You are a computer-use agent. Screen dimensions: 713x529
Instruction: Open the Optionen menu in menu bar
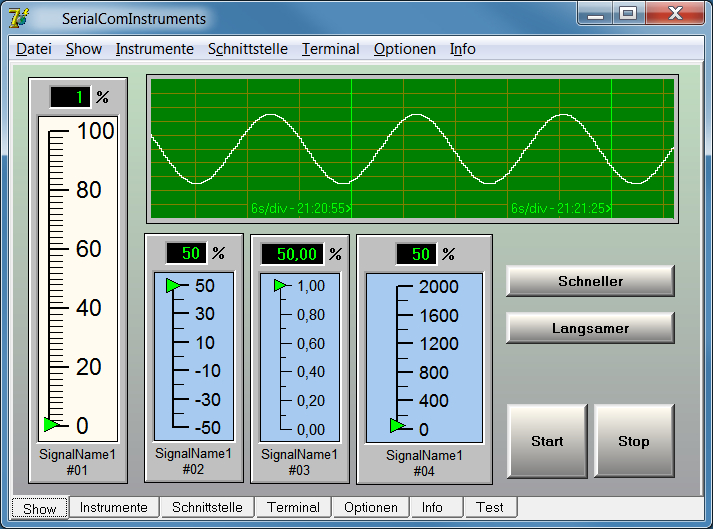[x=405, y=49]
